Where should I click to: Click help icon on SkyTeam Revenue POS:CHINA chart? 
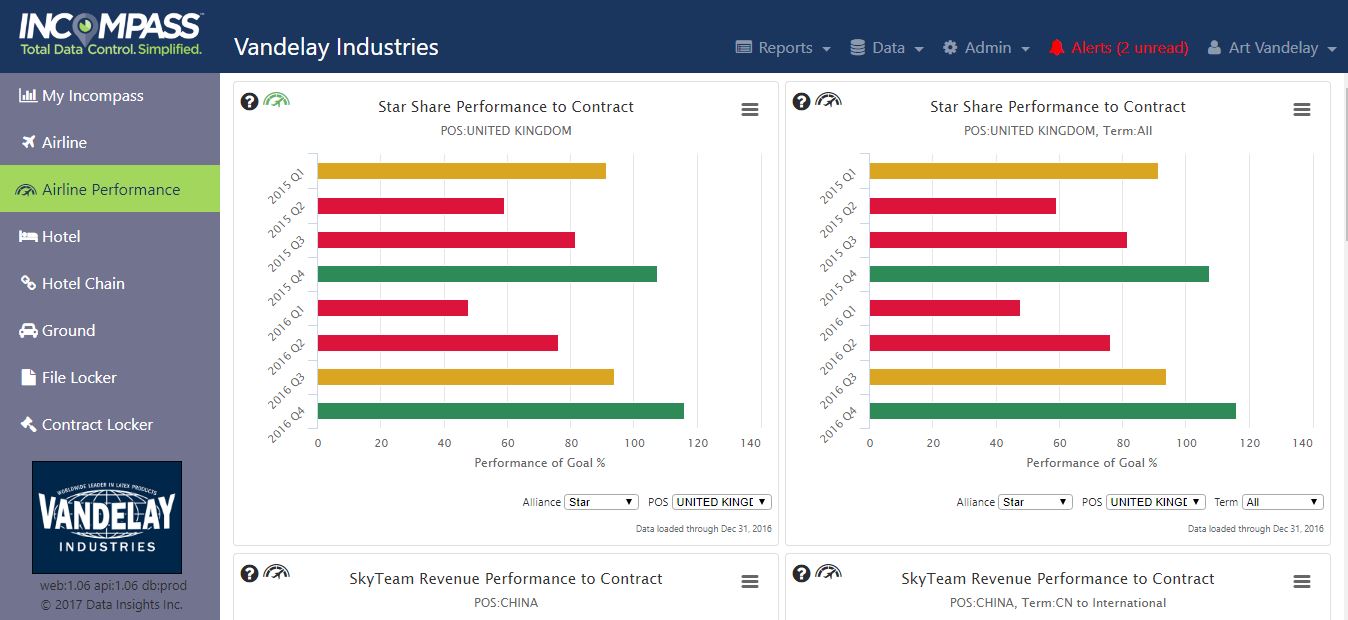(x=250, y=573)
